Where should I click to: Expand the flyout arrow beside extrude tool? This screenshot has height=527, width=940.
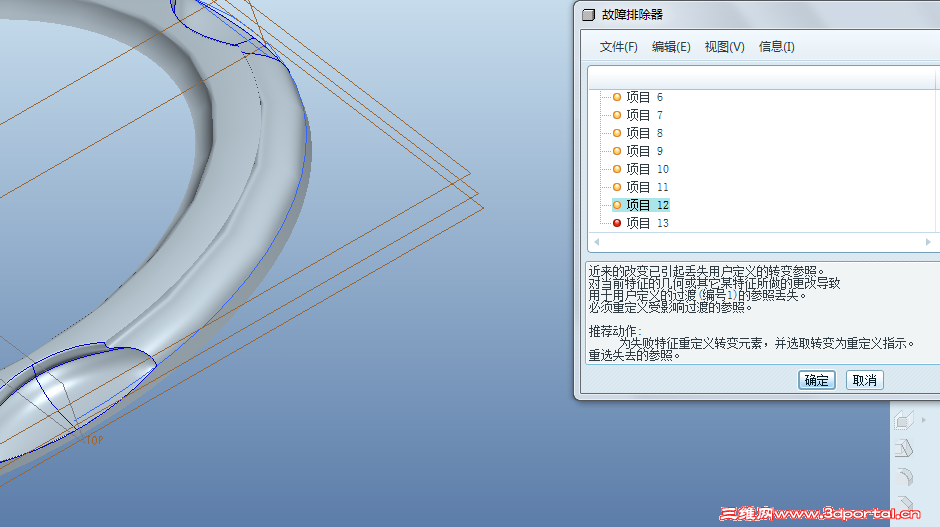[x=924, y=420]
